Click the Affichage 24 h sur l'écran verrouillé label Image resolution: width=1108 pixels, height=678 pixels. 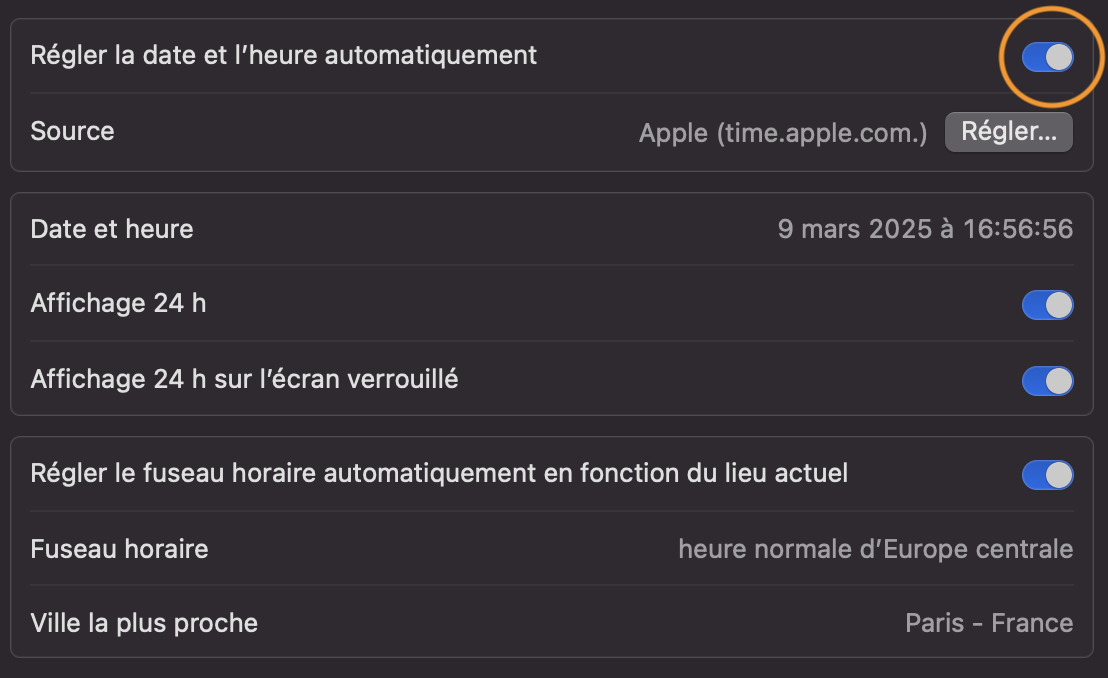tap(244, 379)
